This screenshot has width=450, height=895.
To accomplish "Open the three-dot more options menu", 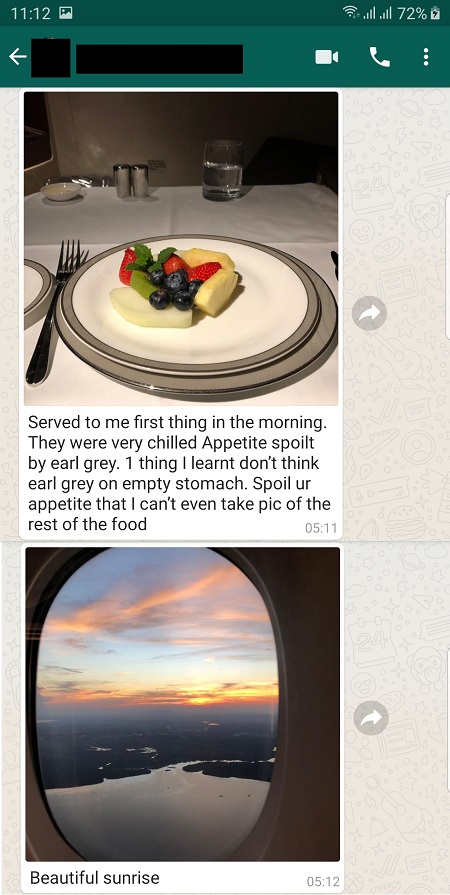I will point(425,57).
